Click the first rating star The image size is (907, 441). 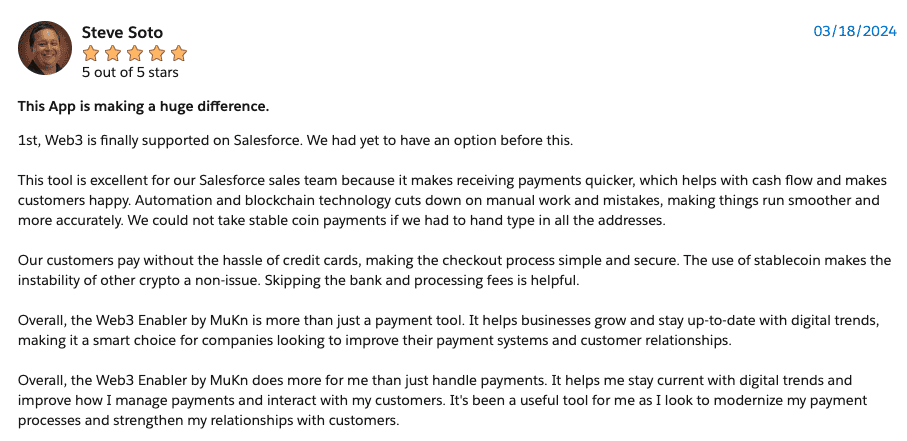91,54
